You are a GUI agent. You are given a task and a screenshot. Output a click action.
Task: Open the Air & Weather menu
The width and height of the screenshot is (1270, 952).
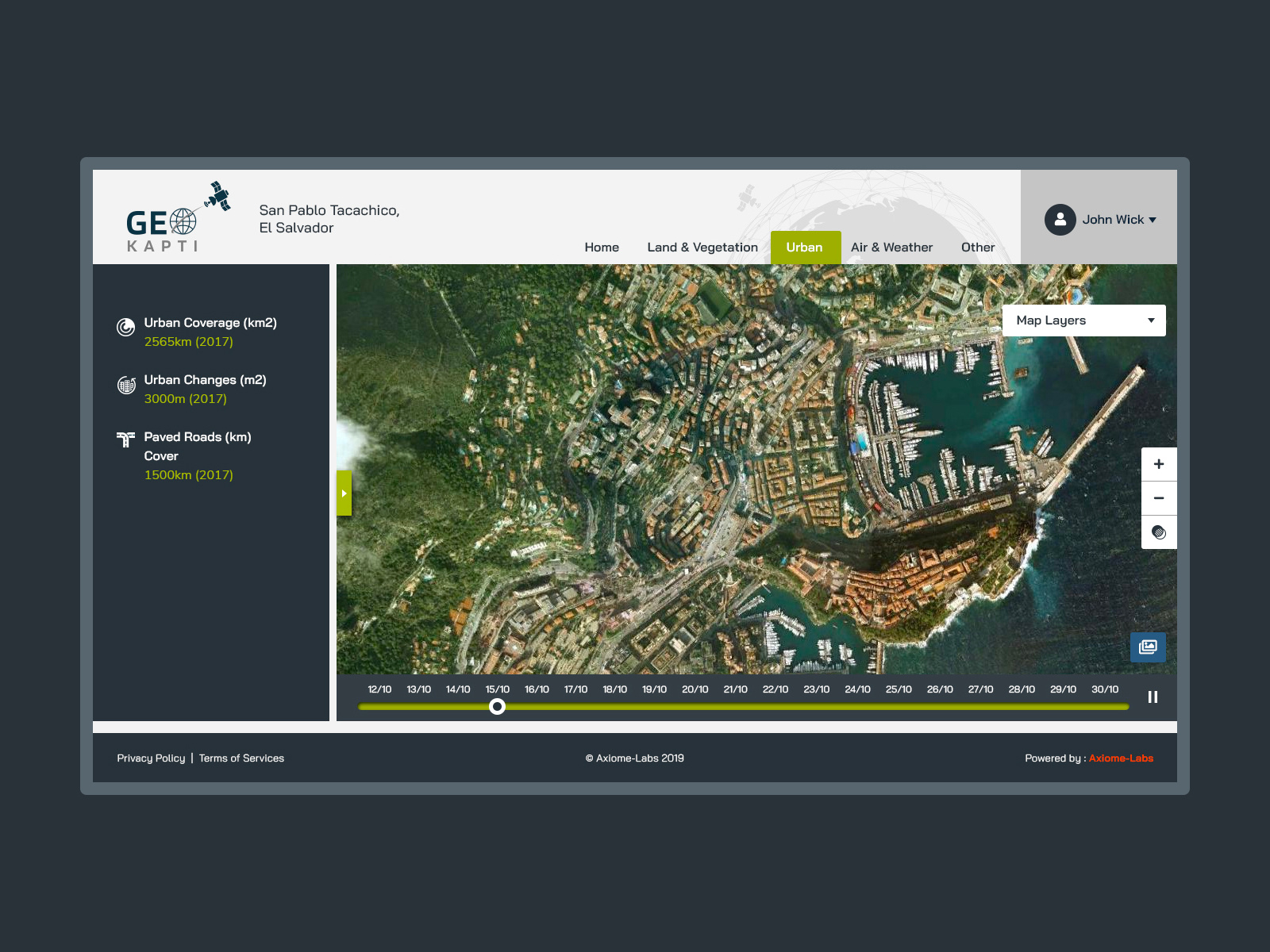click(x=891, y=247)
